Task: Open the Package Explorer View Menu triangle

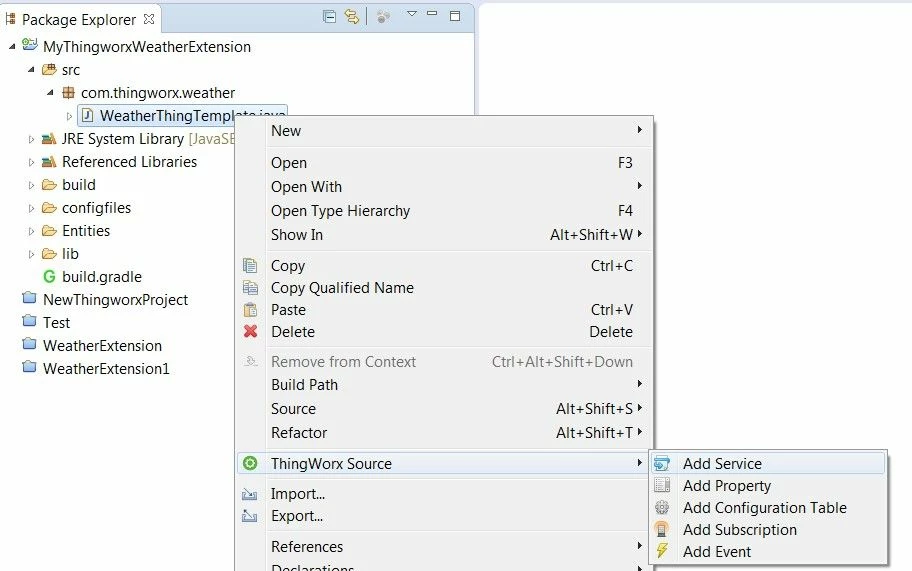Action: point(412,13)
